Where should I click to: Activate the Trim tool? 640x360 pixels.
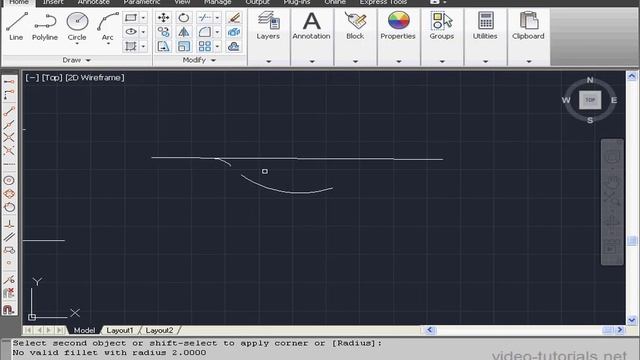click(x=204, y=18)
